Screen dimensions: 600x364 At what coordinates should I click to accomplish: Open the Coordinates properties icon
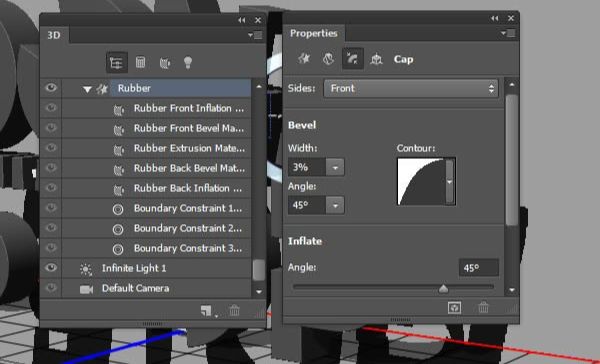coord(377,59)
